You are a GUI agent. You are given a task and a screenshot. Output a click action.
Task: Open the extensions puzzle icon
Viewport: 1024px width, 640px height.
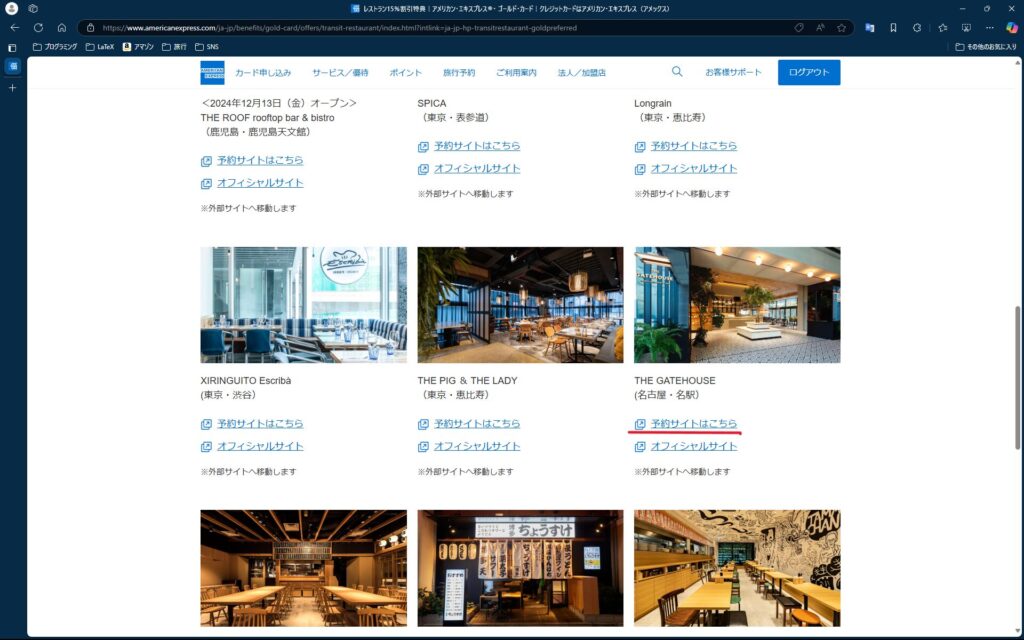[917, 27]
